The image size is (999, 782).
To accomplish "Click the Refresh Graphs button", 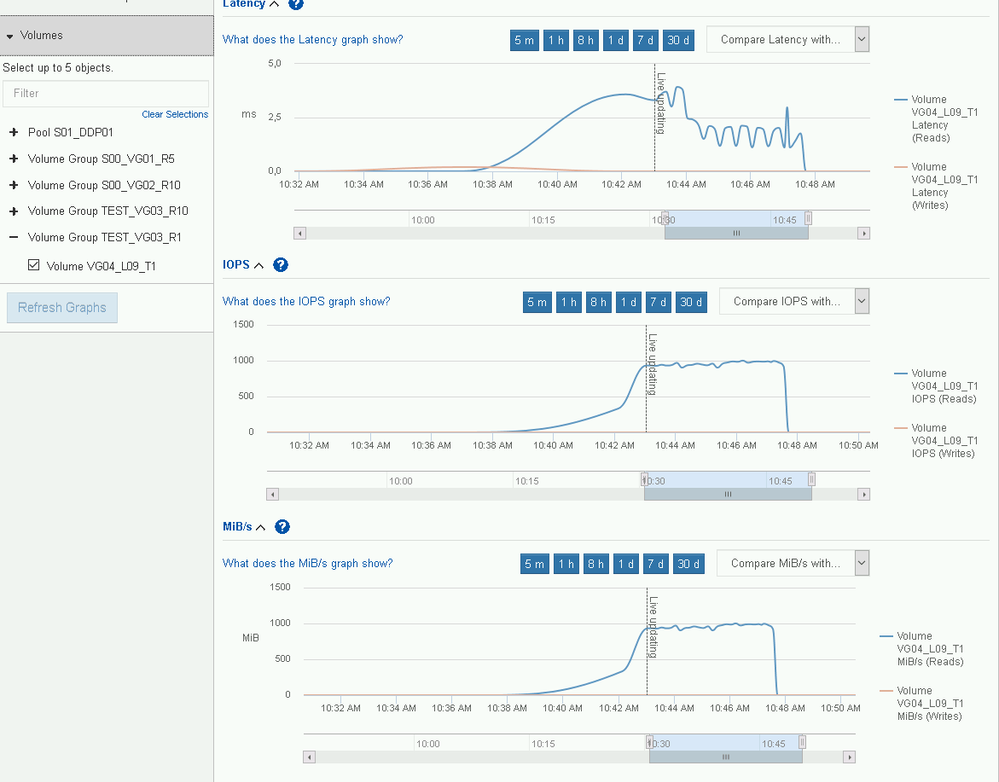I will coord(62,308).
